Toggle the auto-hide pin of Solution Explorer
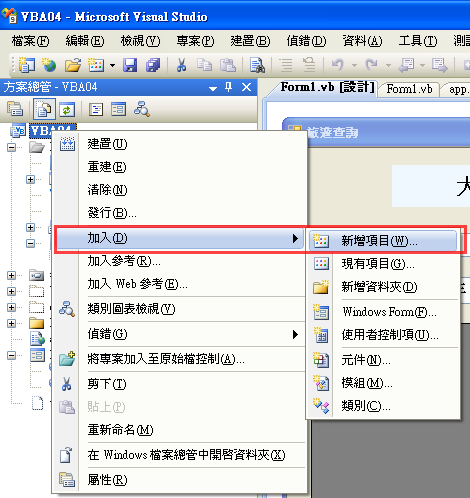The height and width of the screenshot is (498, 470). [228, 87]
